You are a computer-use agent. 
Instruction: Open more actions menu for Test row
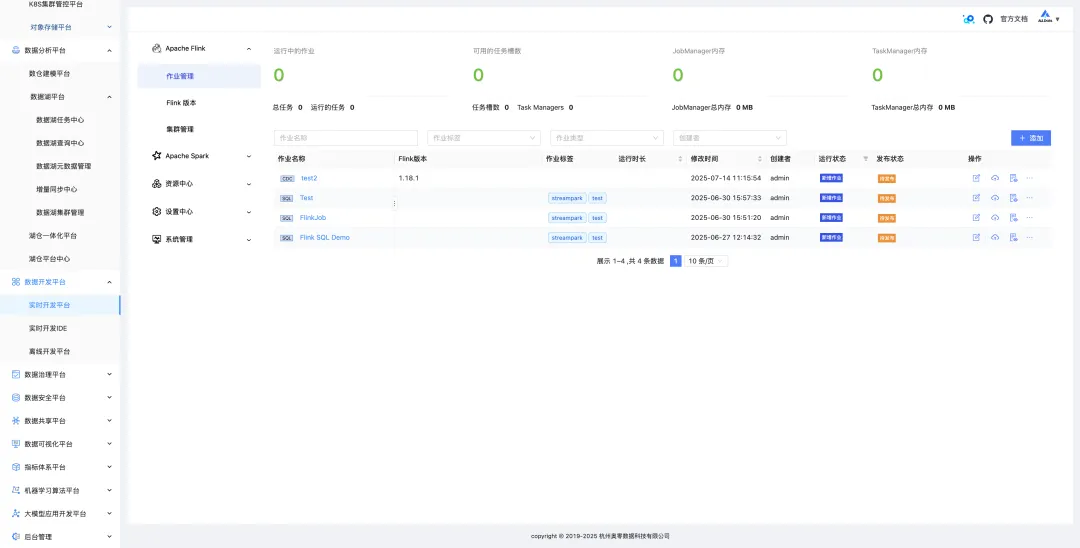click(1030, 198)
